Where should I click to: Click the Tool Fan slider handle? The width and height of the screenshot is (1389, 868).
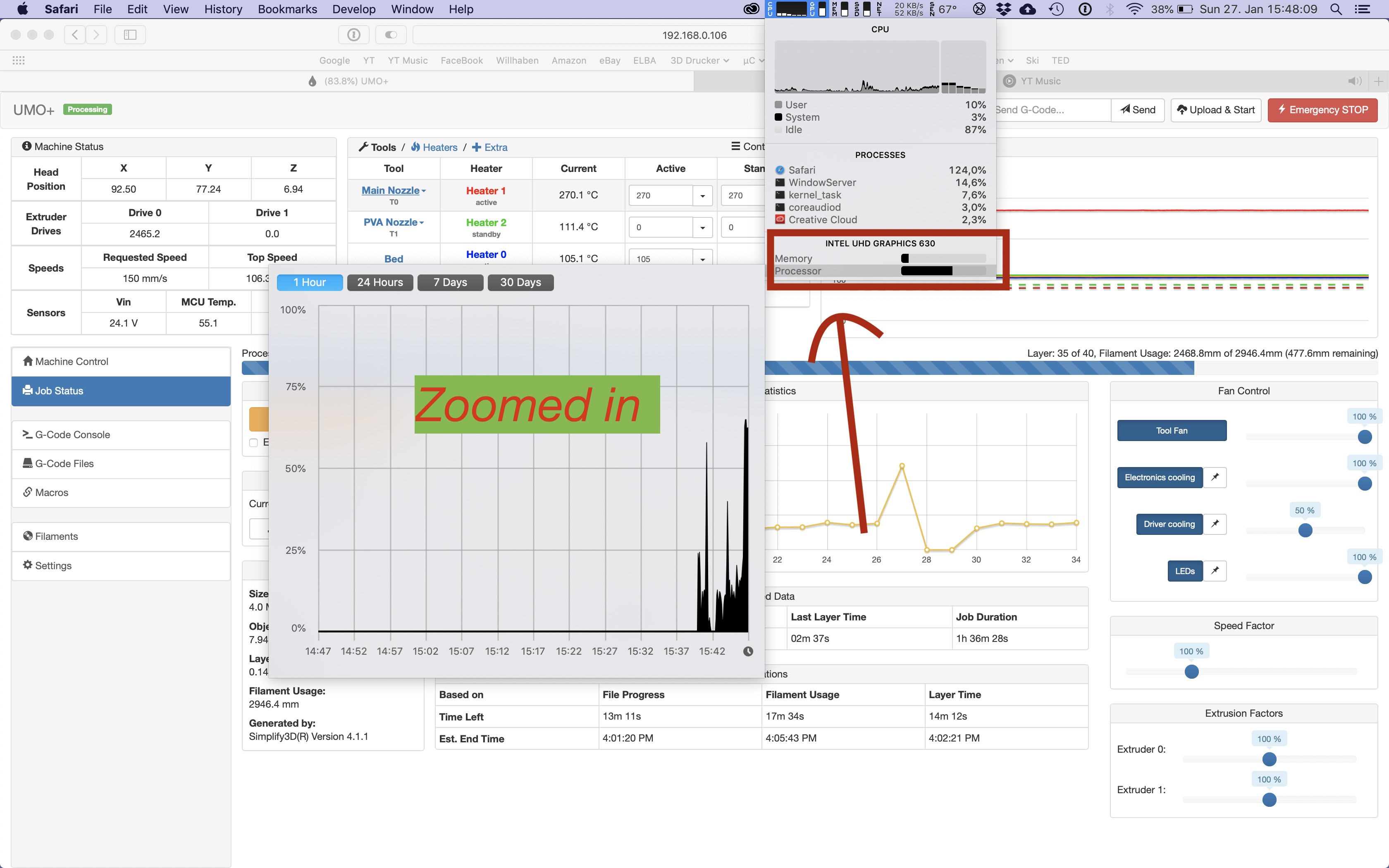(1365, 437)
